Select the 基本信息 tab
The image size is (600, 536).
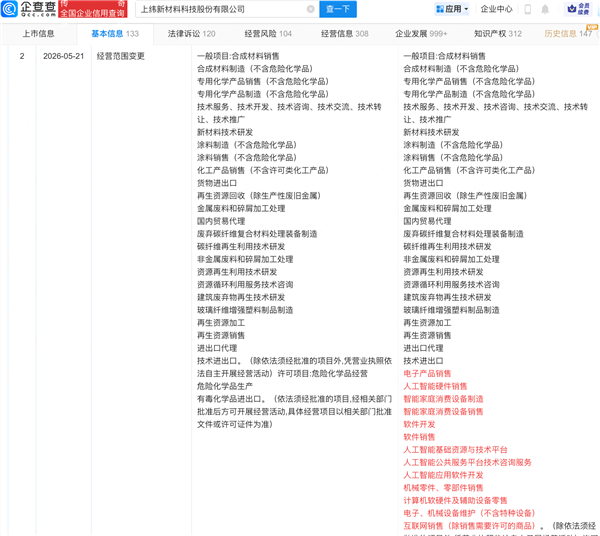[x=115, y=34]
